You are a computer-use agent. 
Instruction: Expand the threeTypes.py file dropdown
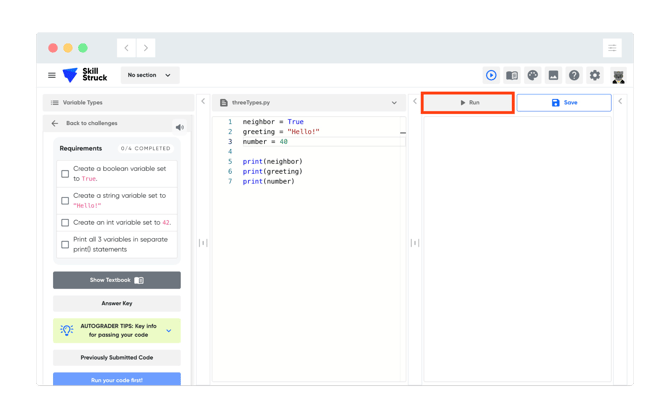coord(394,103)
